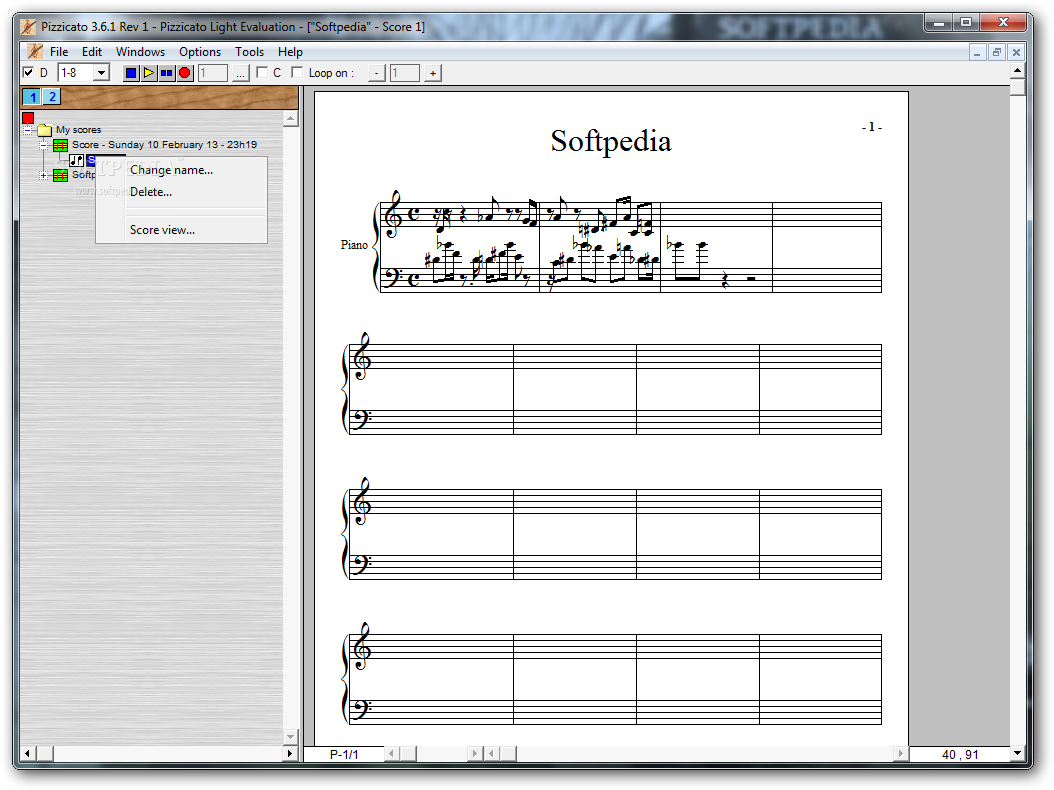Image resolution: width=1054 pixels, height=790 pixels.
Task: Toggle the D checkbox
Action: click(x=28, y=73)
